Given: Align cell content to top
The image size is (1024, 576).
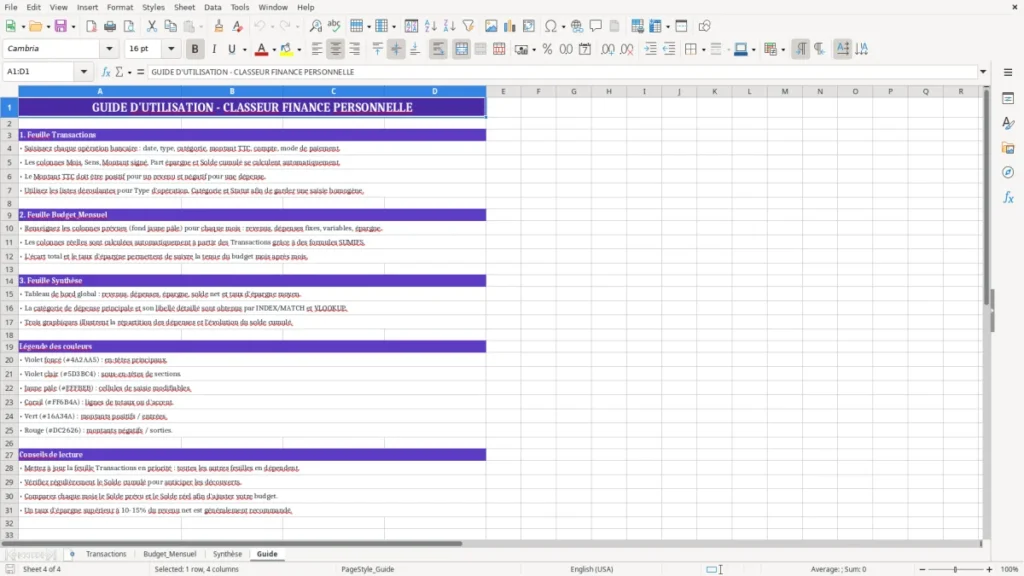Looking at the screenshot, I should [377, 49].
